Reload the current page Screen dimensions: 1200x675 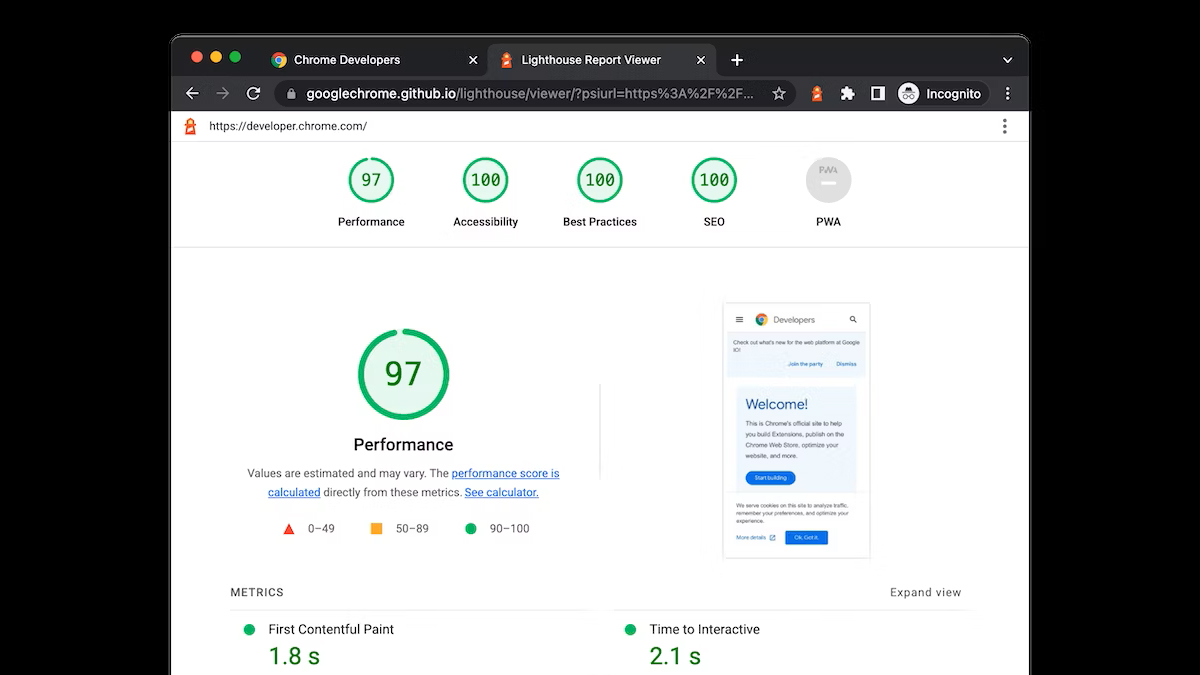pos(254,93)
